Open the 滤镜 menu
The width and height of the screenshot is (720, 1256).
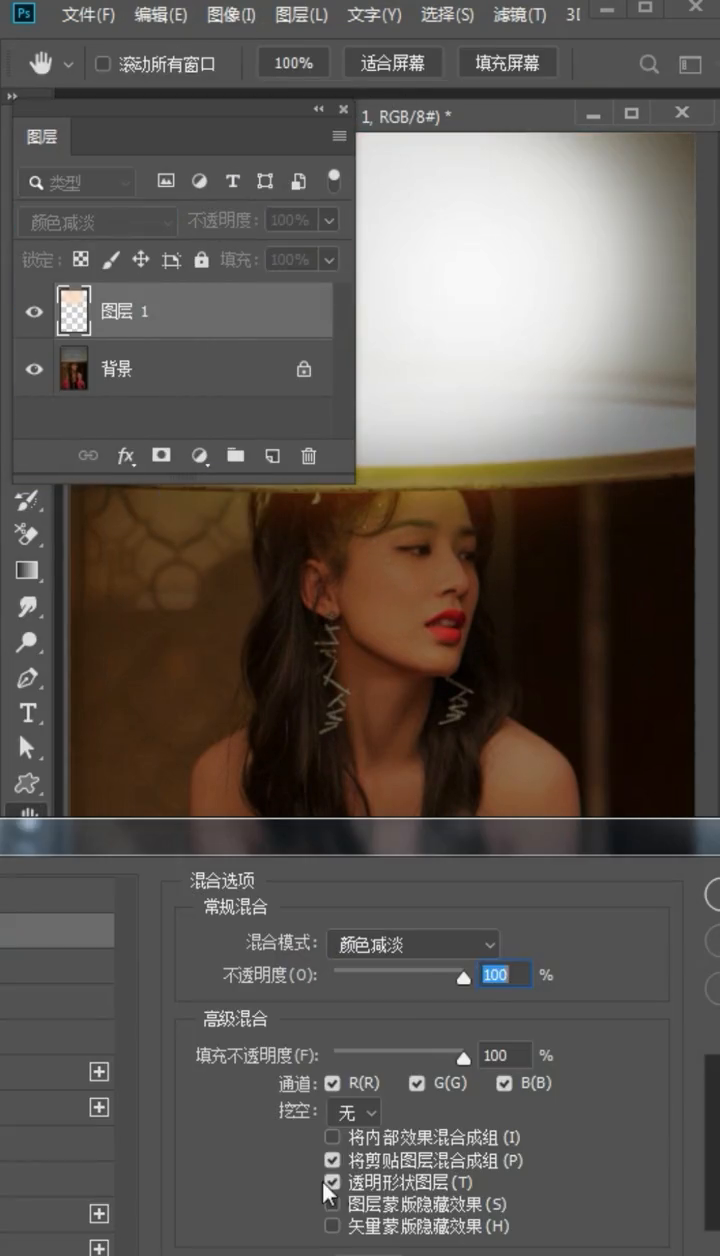(x=520, y=15)
